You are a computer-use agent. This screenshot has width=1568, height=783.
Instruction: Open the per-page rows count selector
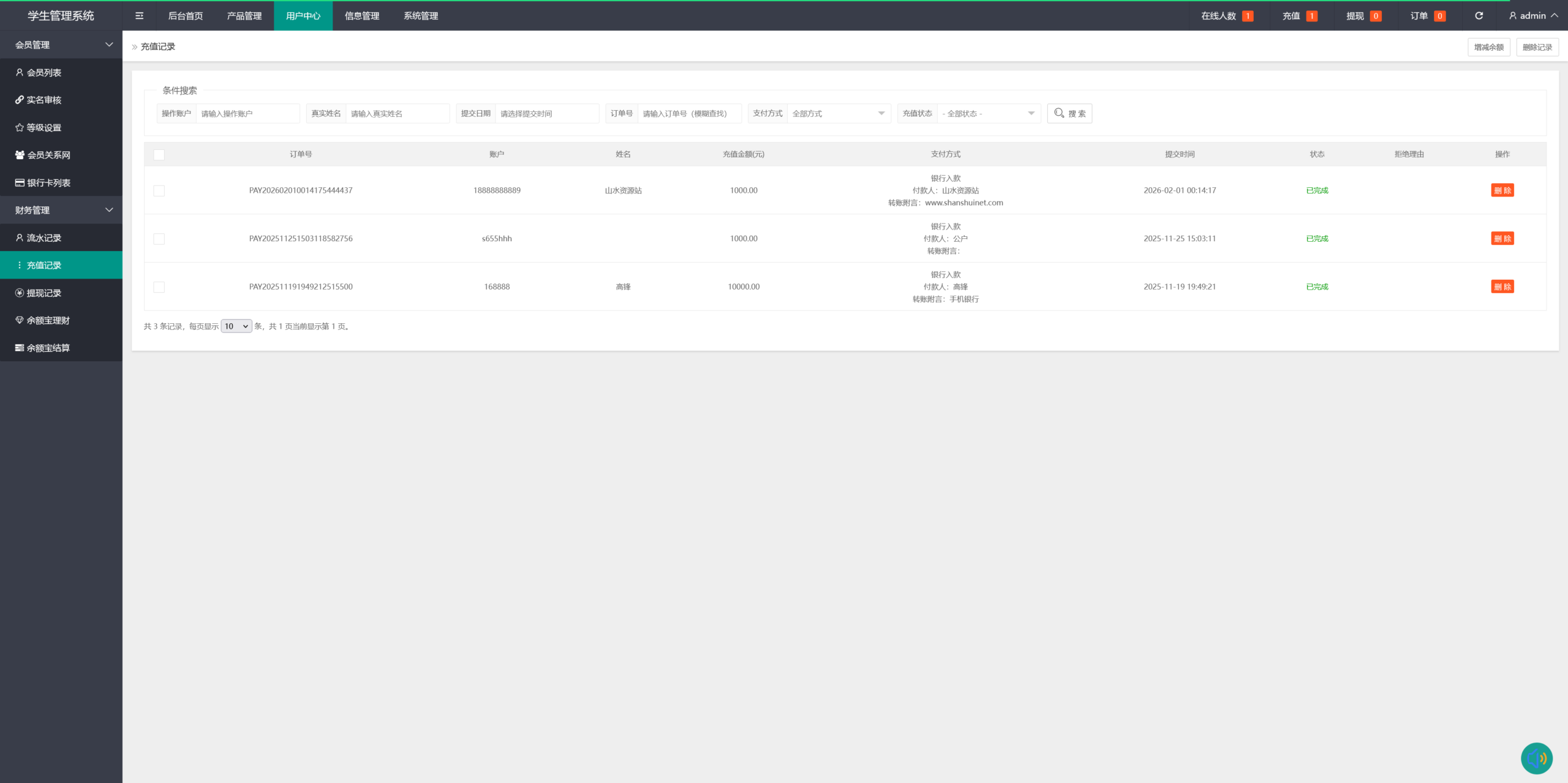click(236, 326)
